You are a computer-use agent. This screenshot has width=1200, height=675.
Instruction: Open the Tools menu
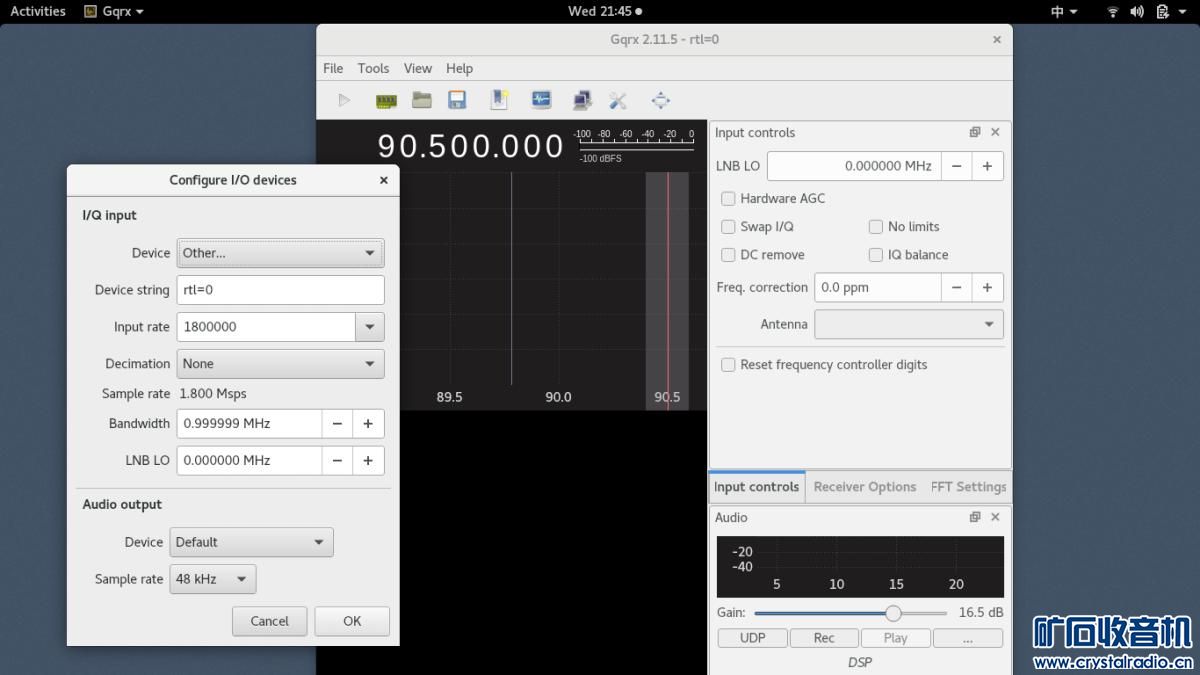pyautogui.click(x=373, y=68)
